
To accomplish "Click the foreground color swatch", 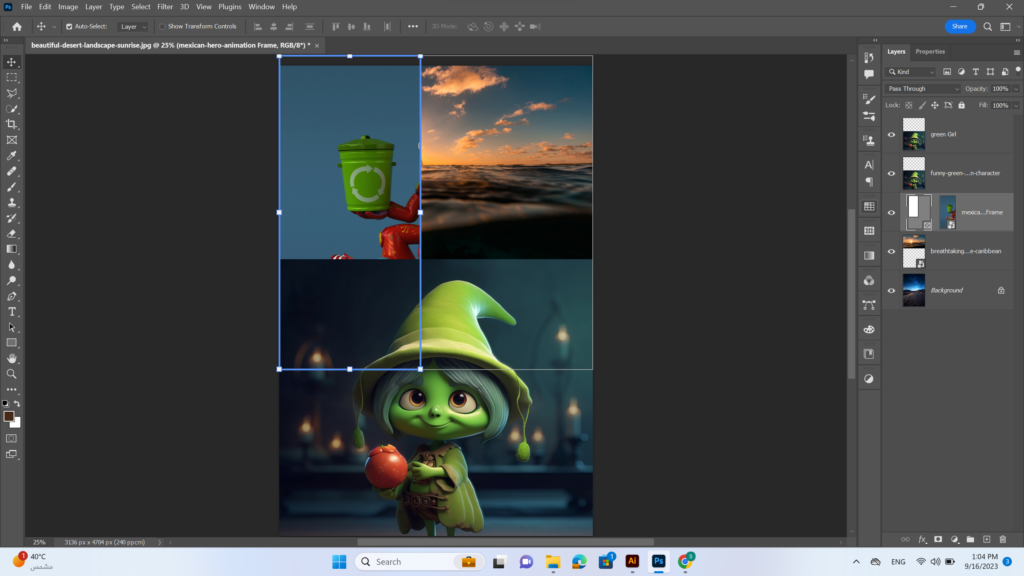I will tap(8, 416).
